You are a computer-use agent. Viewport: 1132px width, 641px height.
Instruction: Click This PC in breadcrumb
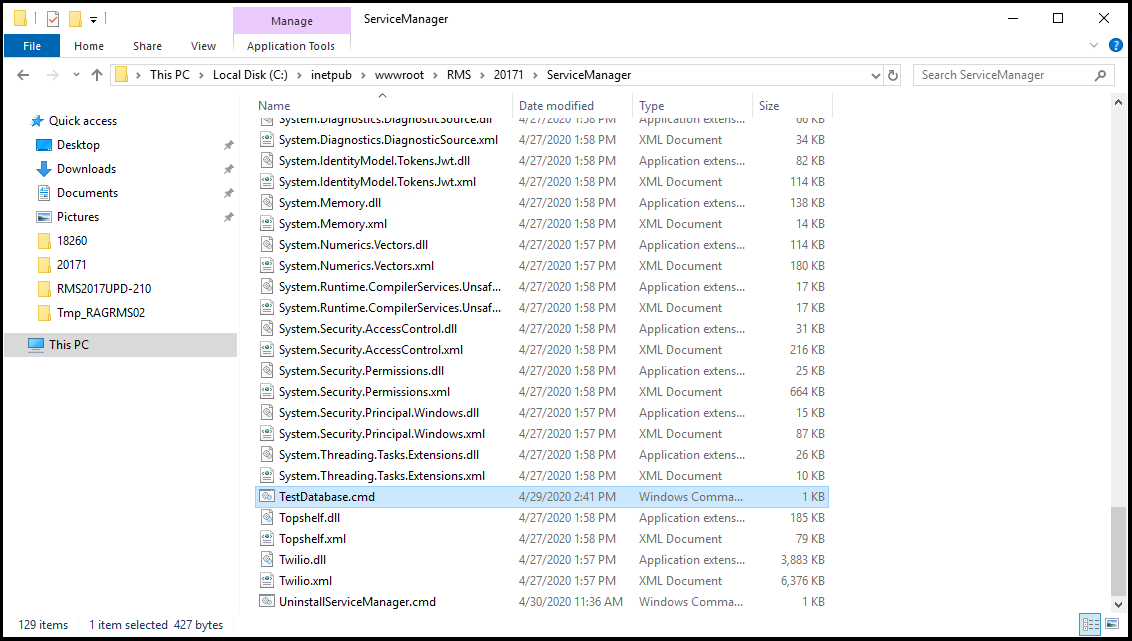(x=170, y=75)
